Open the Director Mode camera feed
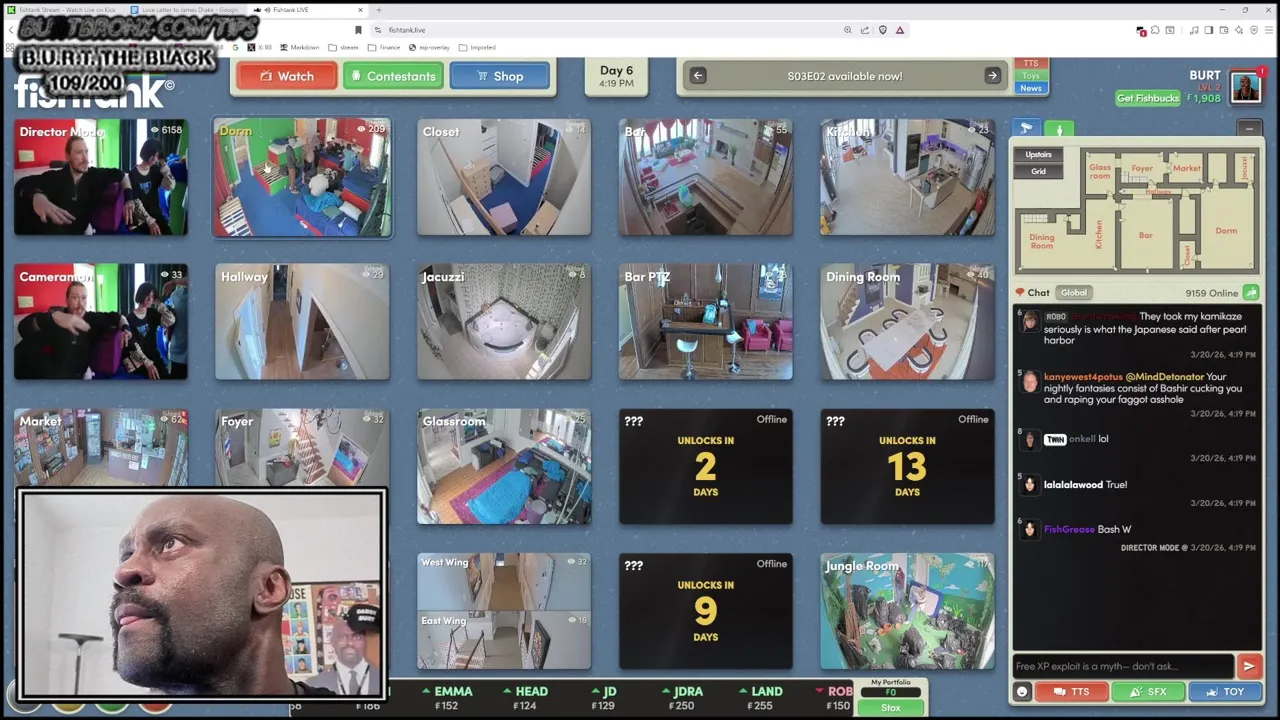Image resolution: width=1280 pixels, height=720 pixels. click(x=101, y=178)
